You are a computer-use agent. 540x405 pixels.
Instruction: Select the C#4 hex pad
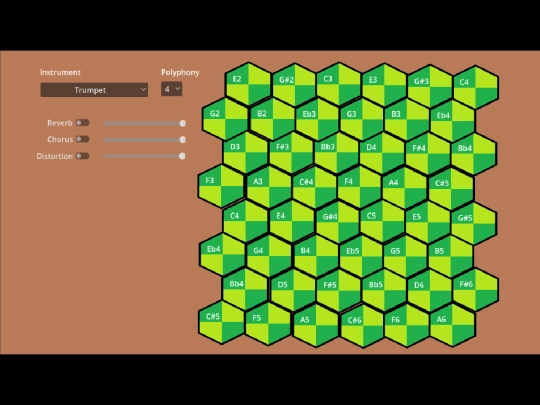coord(314,187)
